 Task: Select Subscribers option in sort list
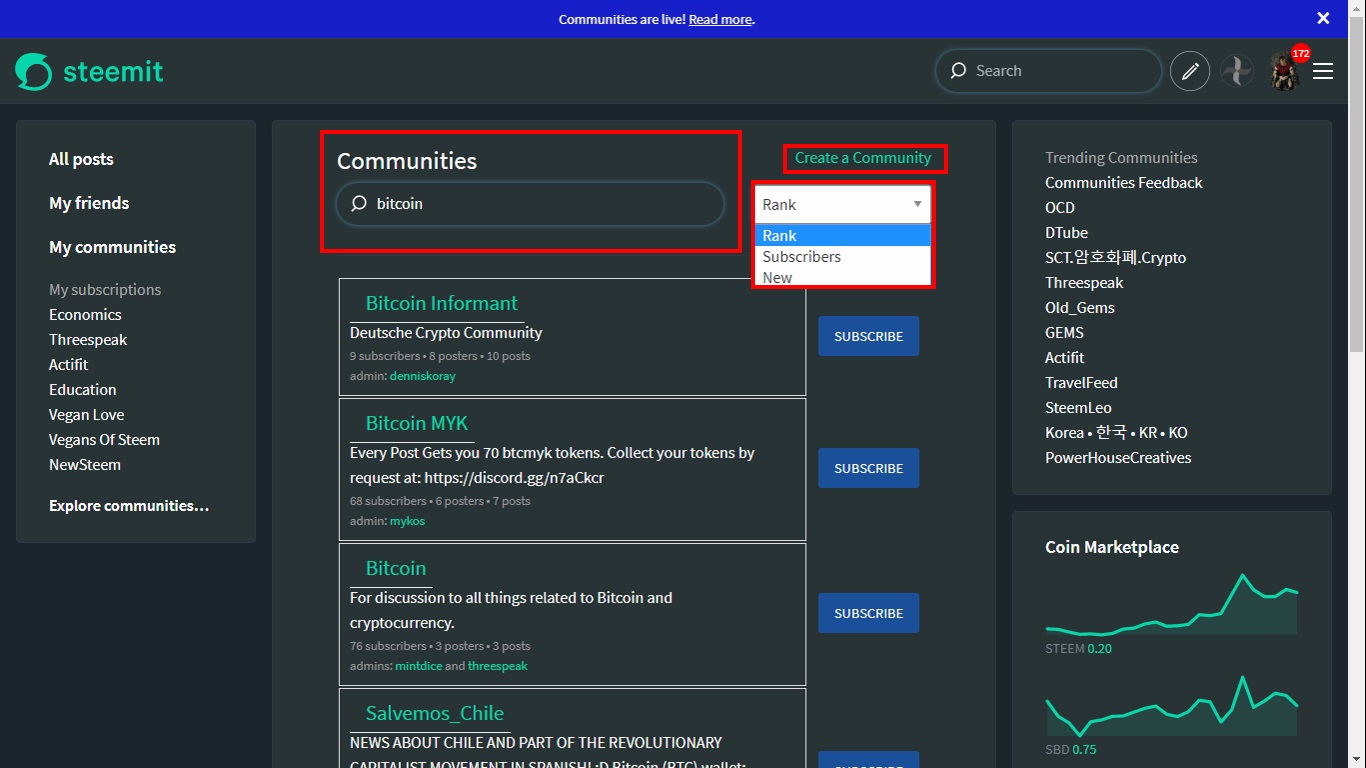pyautogui.click(x=842, y=256)
